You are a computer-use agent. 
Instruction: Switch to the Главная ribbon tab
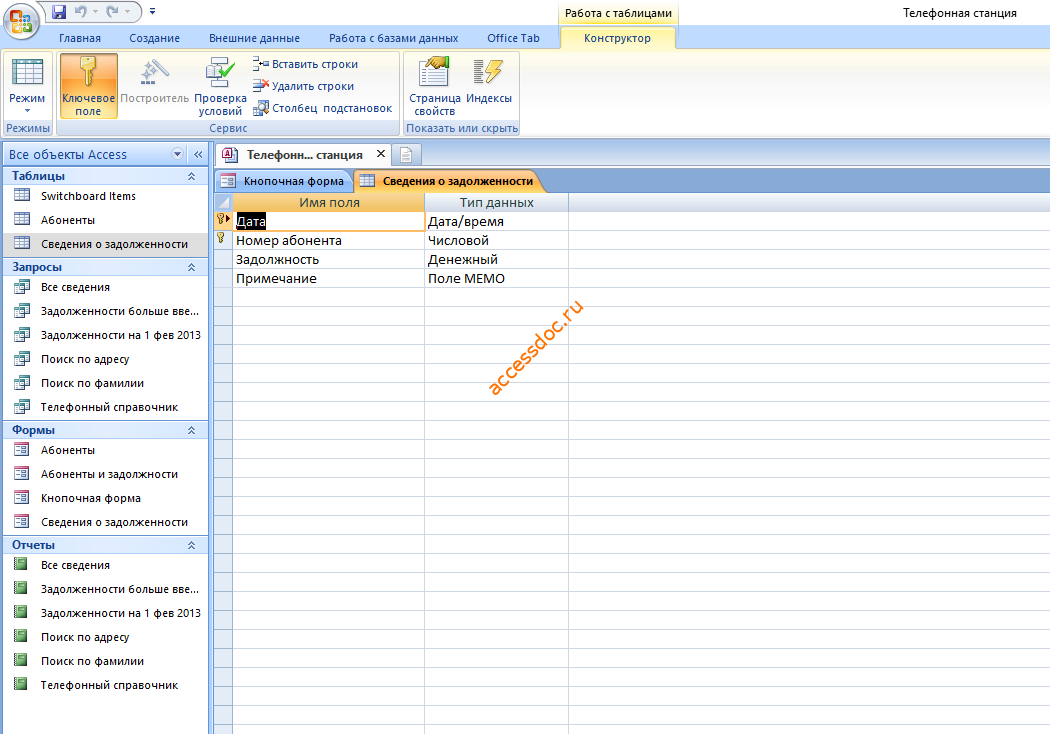click(80, 38)
